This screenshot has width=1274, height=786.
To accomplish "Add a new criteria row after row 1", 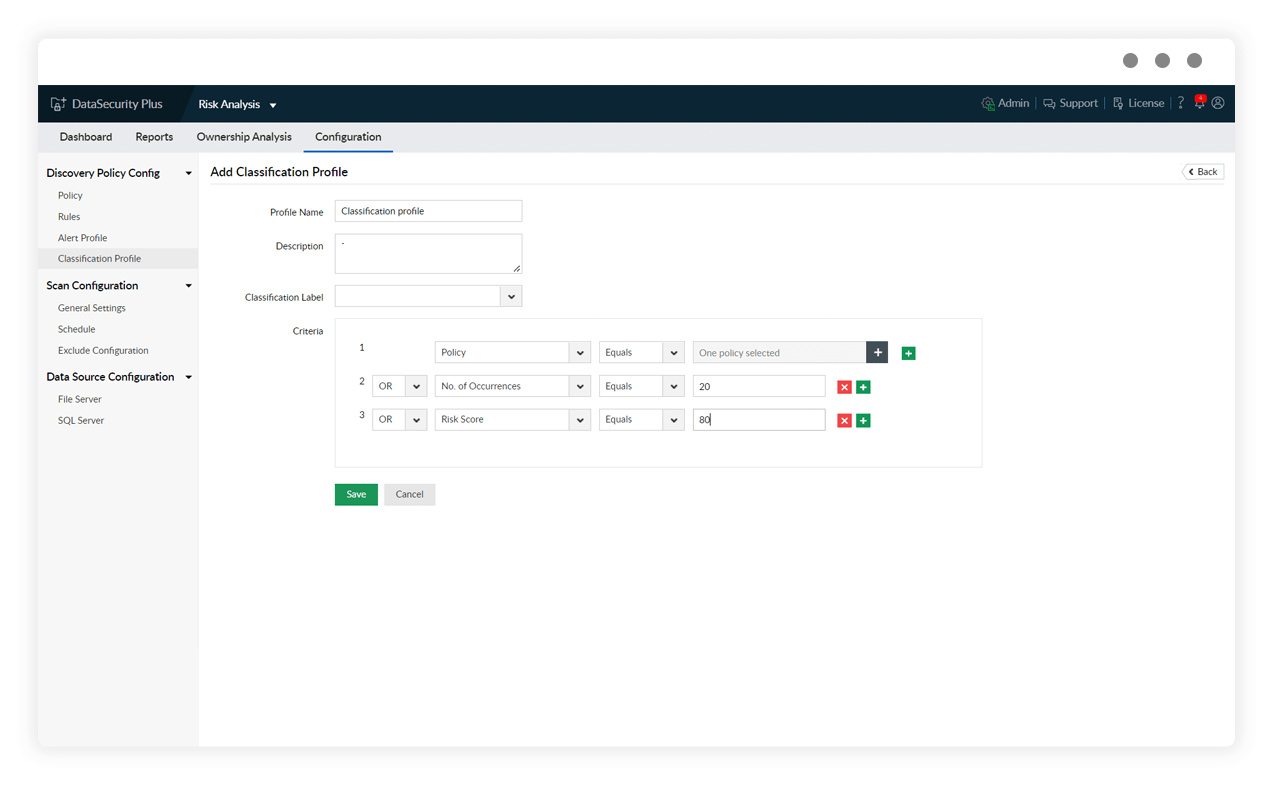I will point(907,352).
